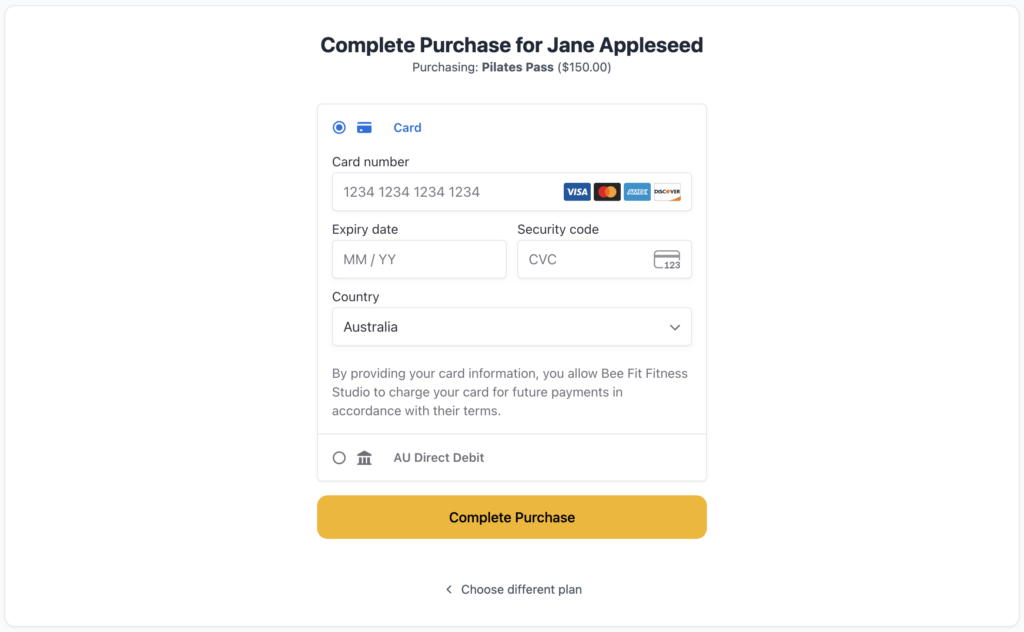1024x632 pixels.
Task: Switch to the AU Direct Debit option label
Action: (438, 458)
